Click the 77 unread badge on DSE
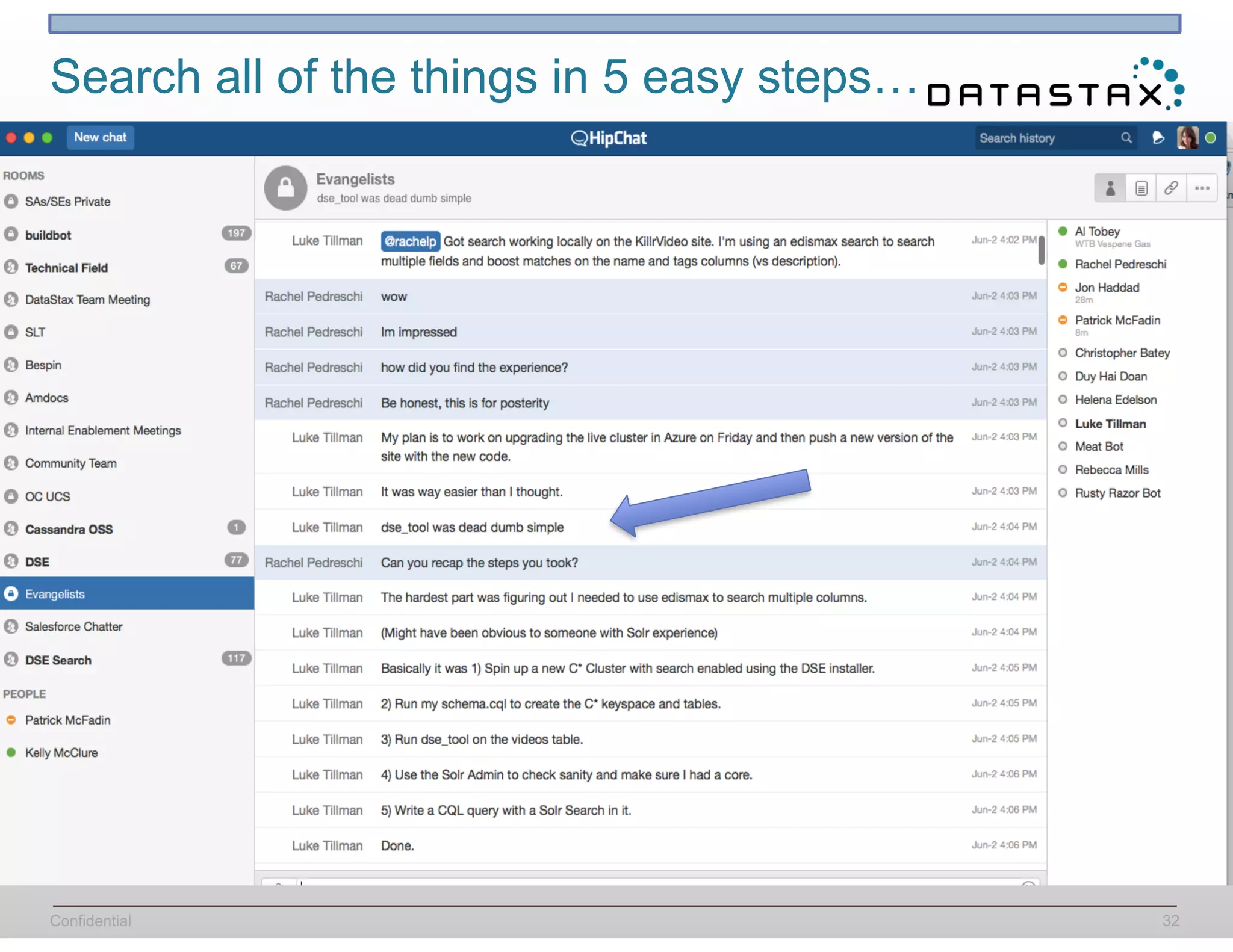This screenshot has width=1233, height=952. 236,560
